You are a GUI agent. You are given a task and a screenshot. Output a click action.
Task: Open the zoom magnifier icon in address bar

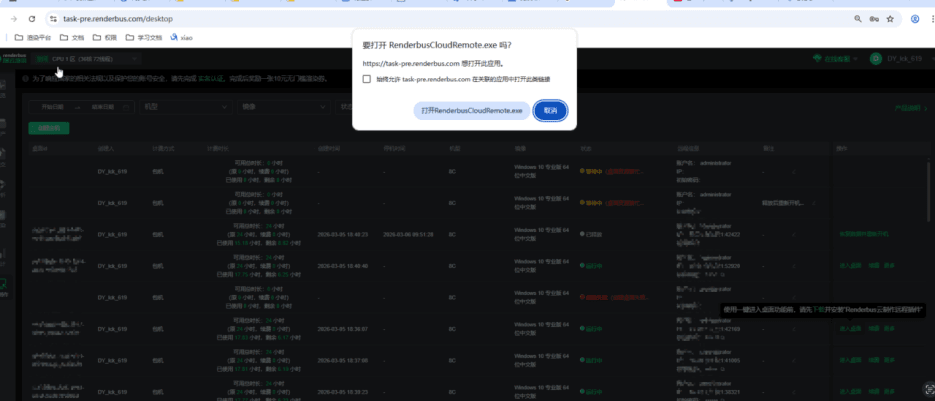pyautogui.click(x=858, y=19)
